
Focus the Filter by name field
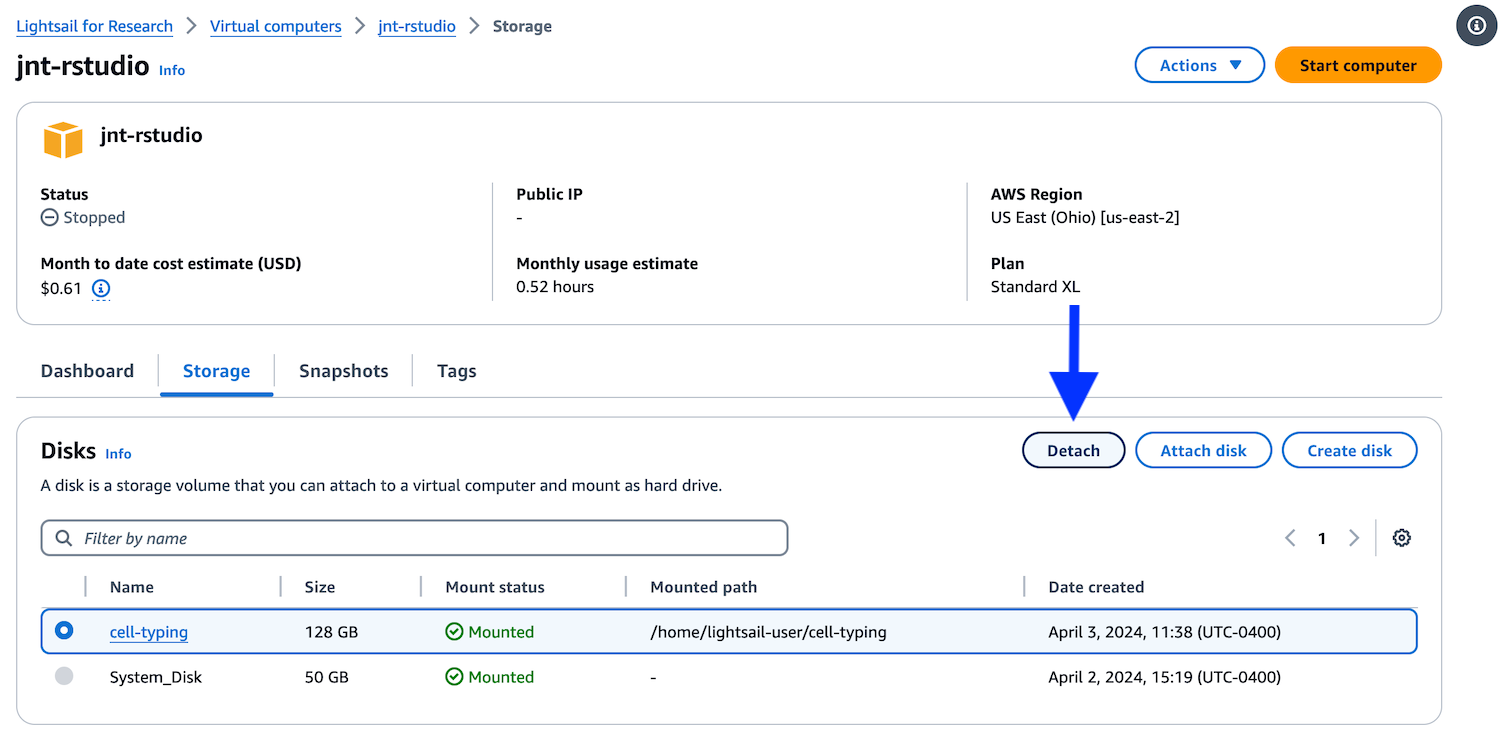(x=414, y=538)
